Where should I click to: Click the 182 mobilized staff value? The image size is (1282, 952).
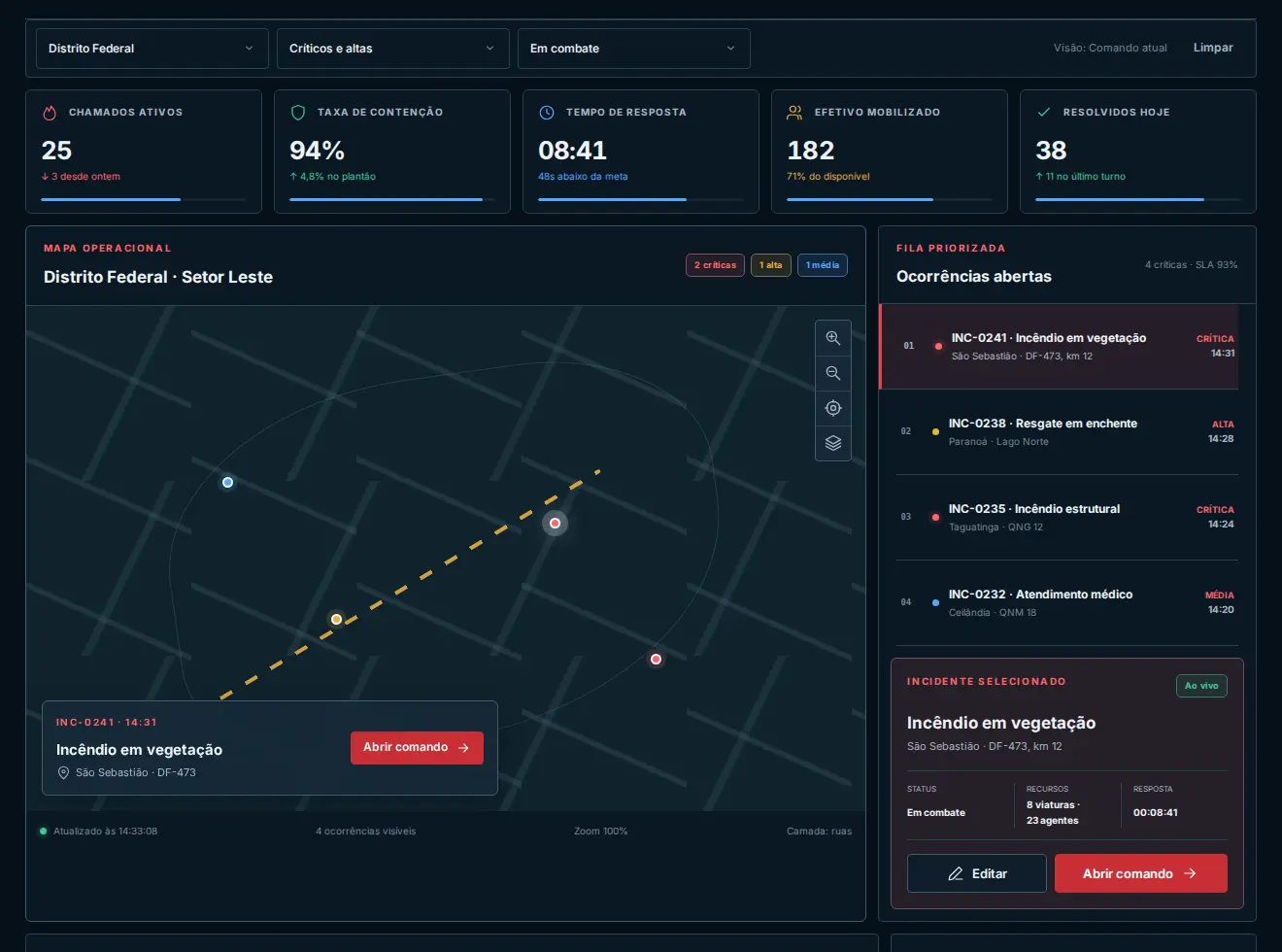pyautogui.click(x=811, y=151)
